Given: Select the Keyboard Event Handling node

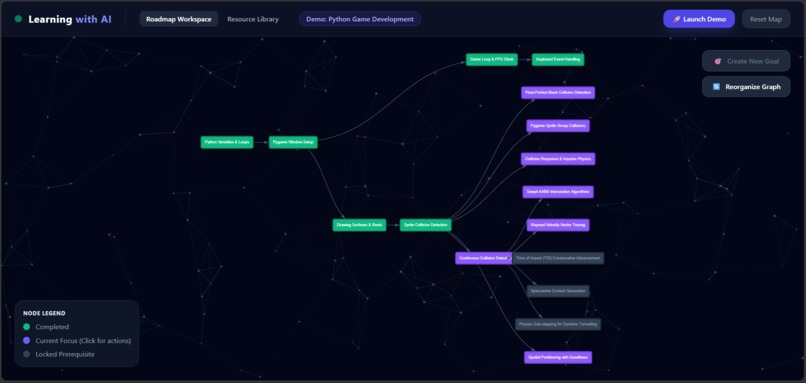Looking at the screenshot, I should pyautogui.click(x=558, y=60).
